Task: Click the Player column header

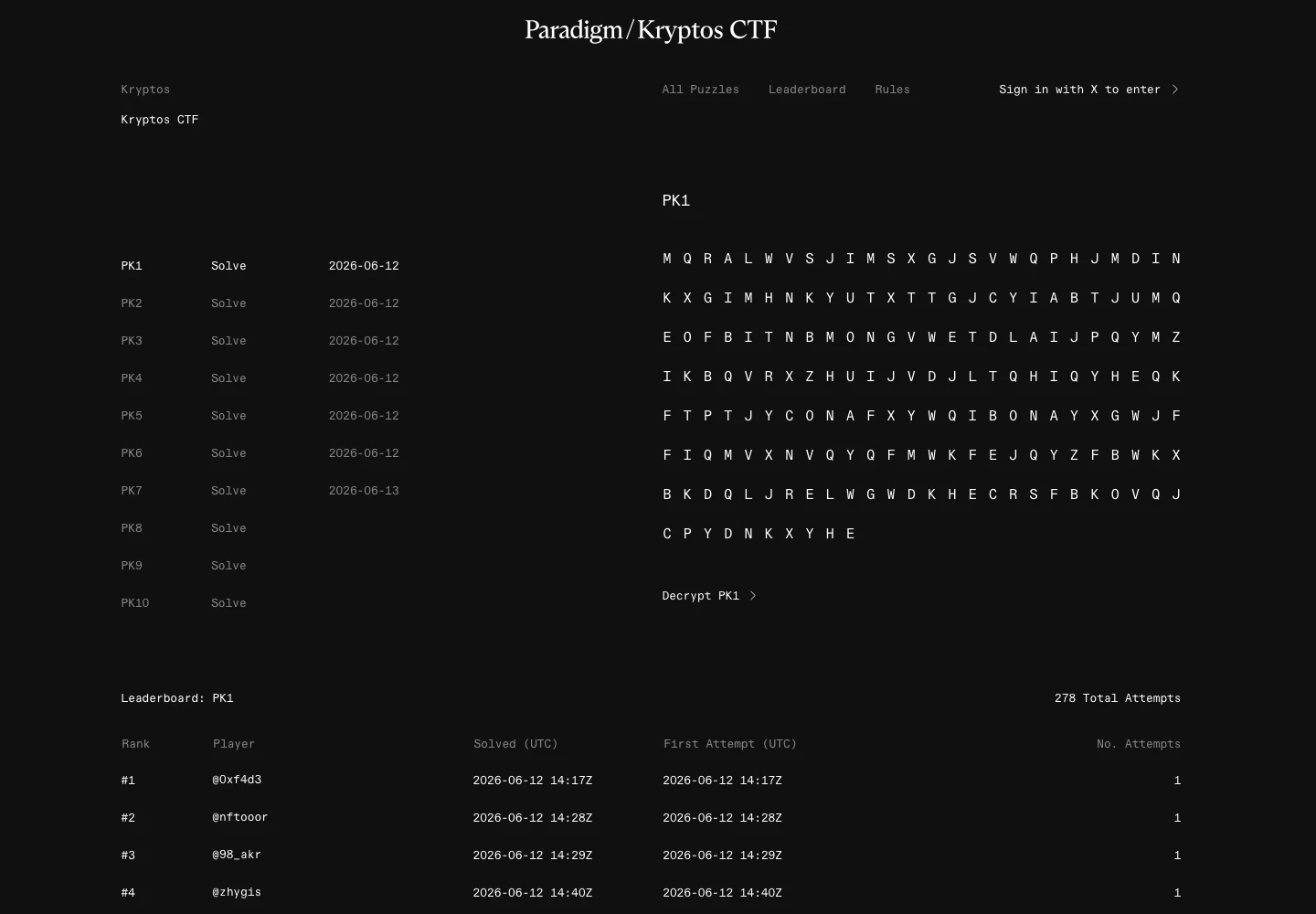Action: pyautogui.click(x=234, y=744)
